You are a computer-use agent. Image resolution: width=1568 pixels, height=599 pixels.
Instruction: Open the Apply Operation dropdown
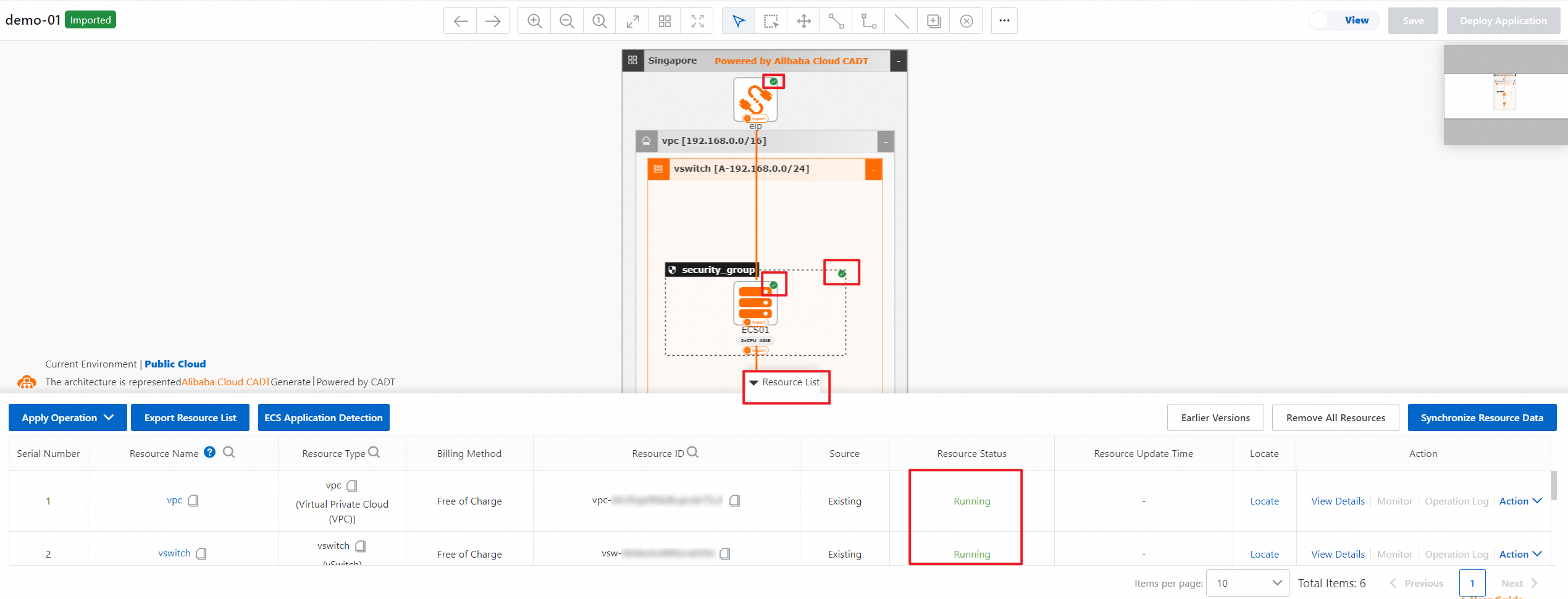pos(68,417)
